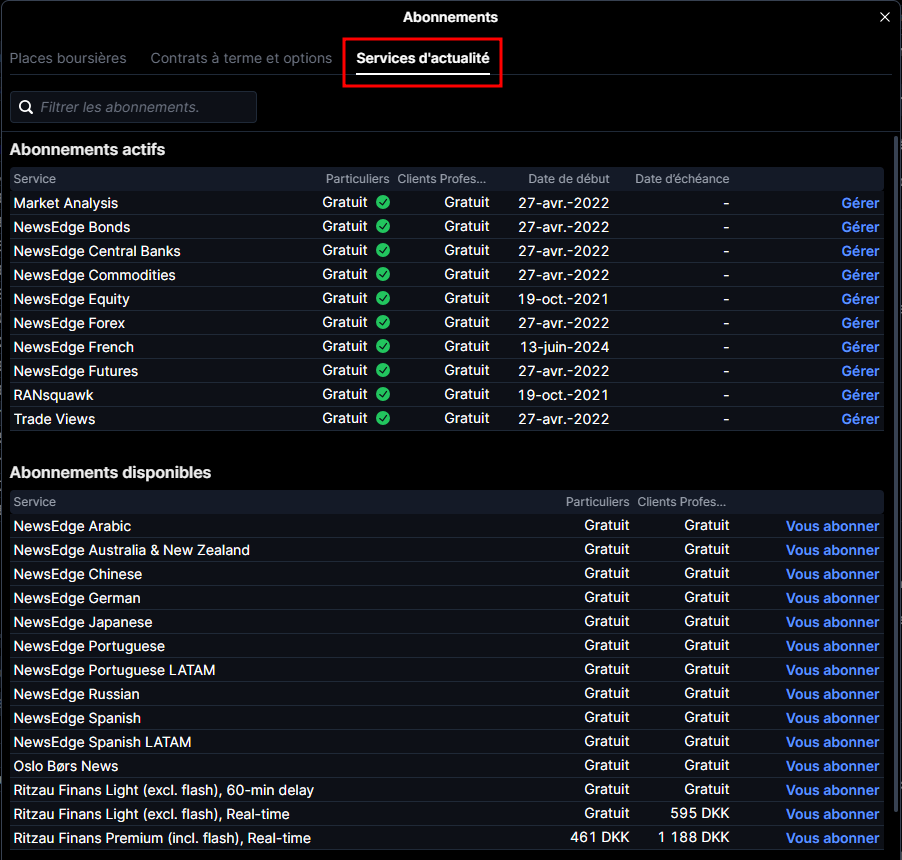This screenshot has width=902, height=860.
Task: Click Gérer for NewsEdge French
Action: pyautogui.click(x=860, y=347)
